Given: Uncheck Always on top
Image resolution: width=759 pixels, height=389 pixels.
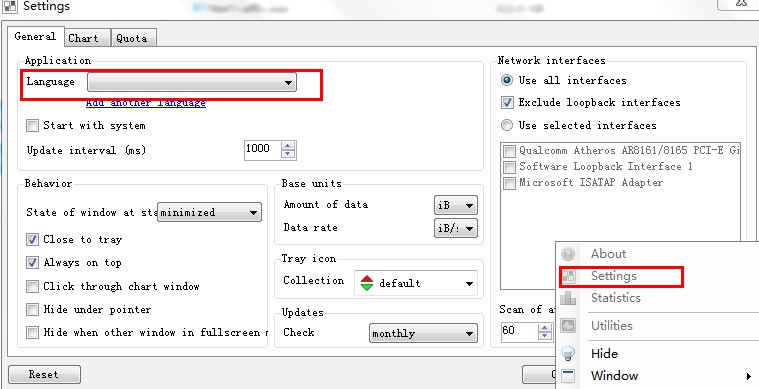Looking at the screenshot, I should click(32, 263).
